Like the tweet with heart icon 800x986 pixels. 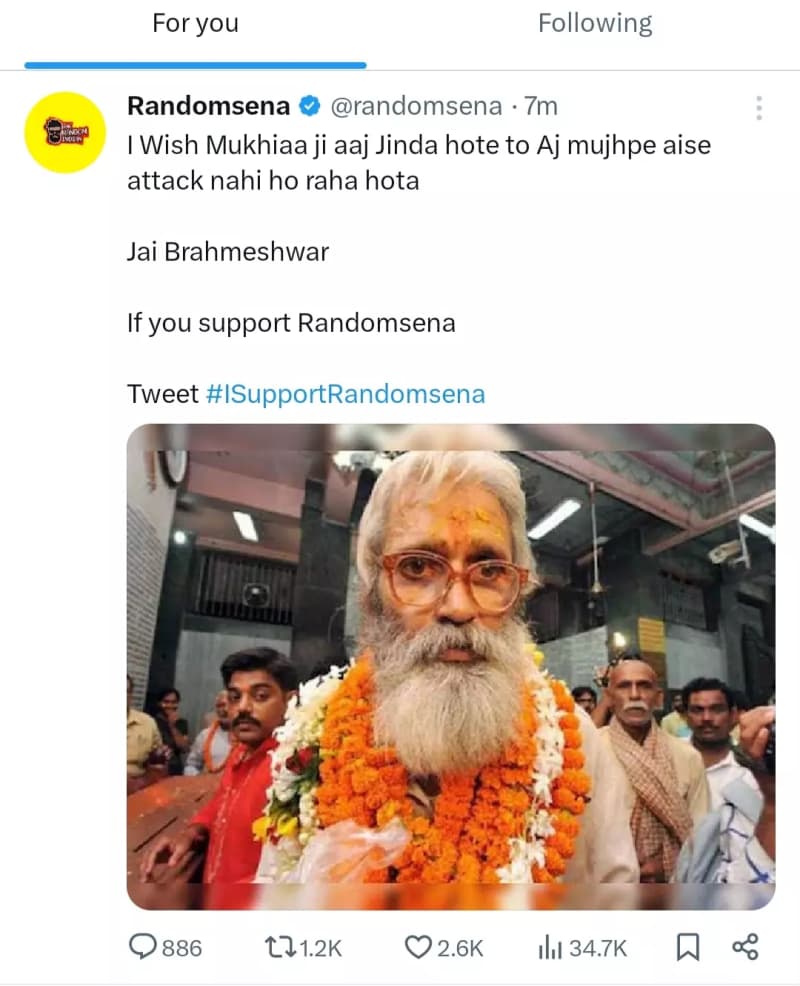(x=418, y=946)
